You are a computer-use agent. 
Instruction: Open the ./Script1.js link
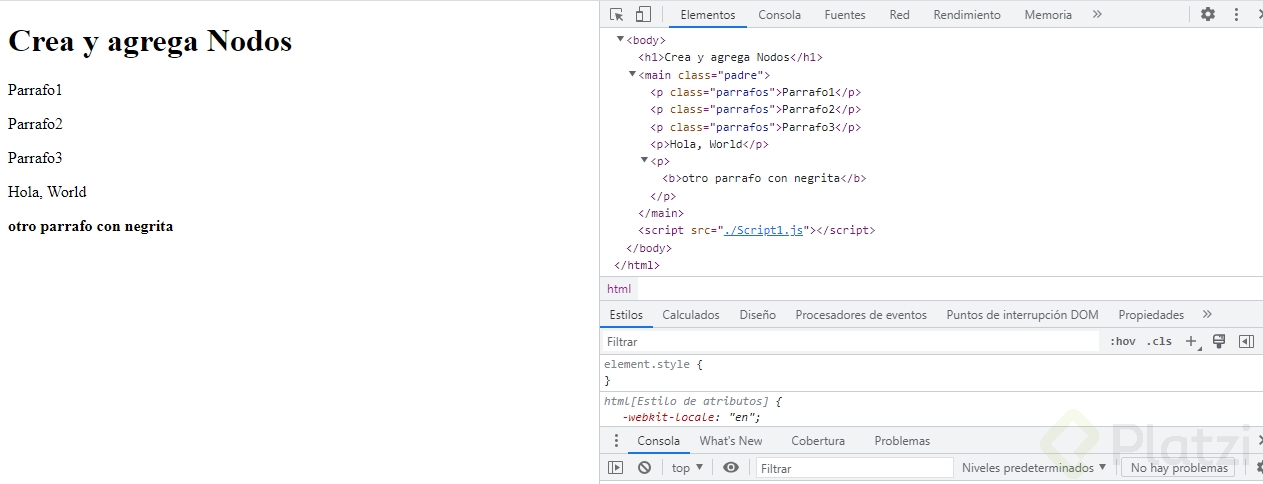[764, 230]
